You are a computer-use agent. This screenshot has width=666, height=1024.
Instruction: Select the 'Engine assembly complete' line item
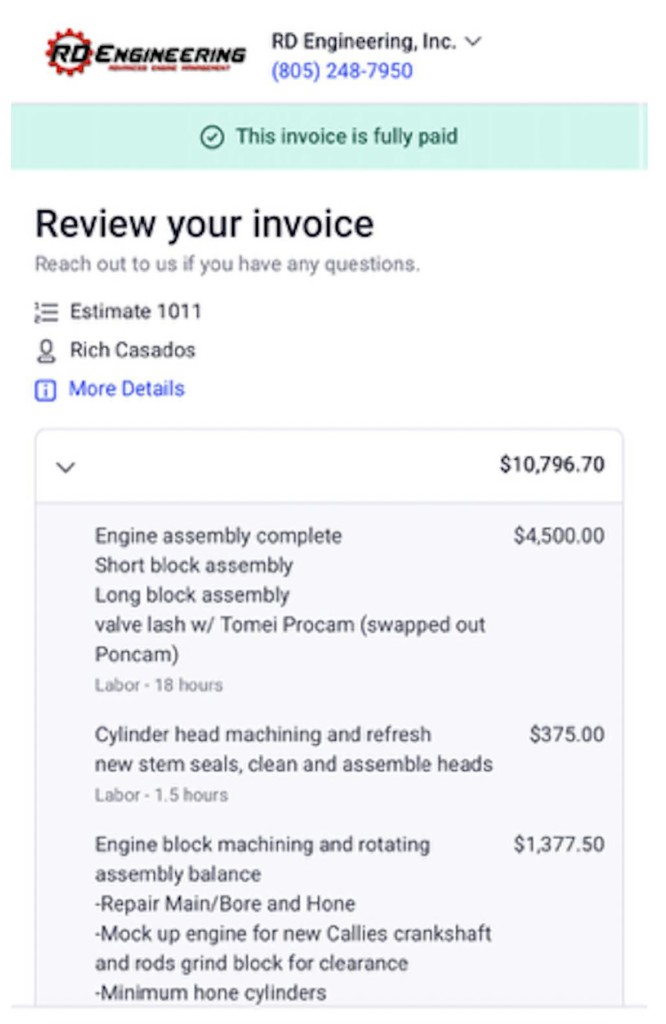click(218, 536)
